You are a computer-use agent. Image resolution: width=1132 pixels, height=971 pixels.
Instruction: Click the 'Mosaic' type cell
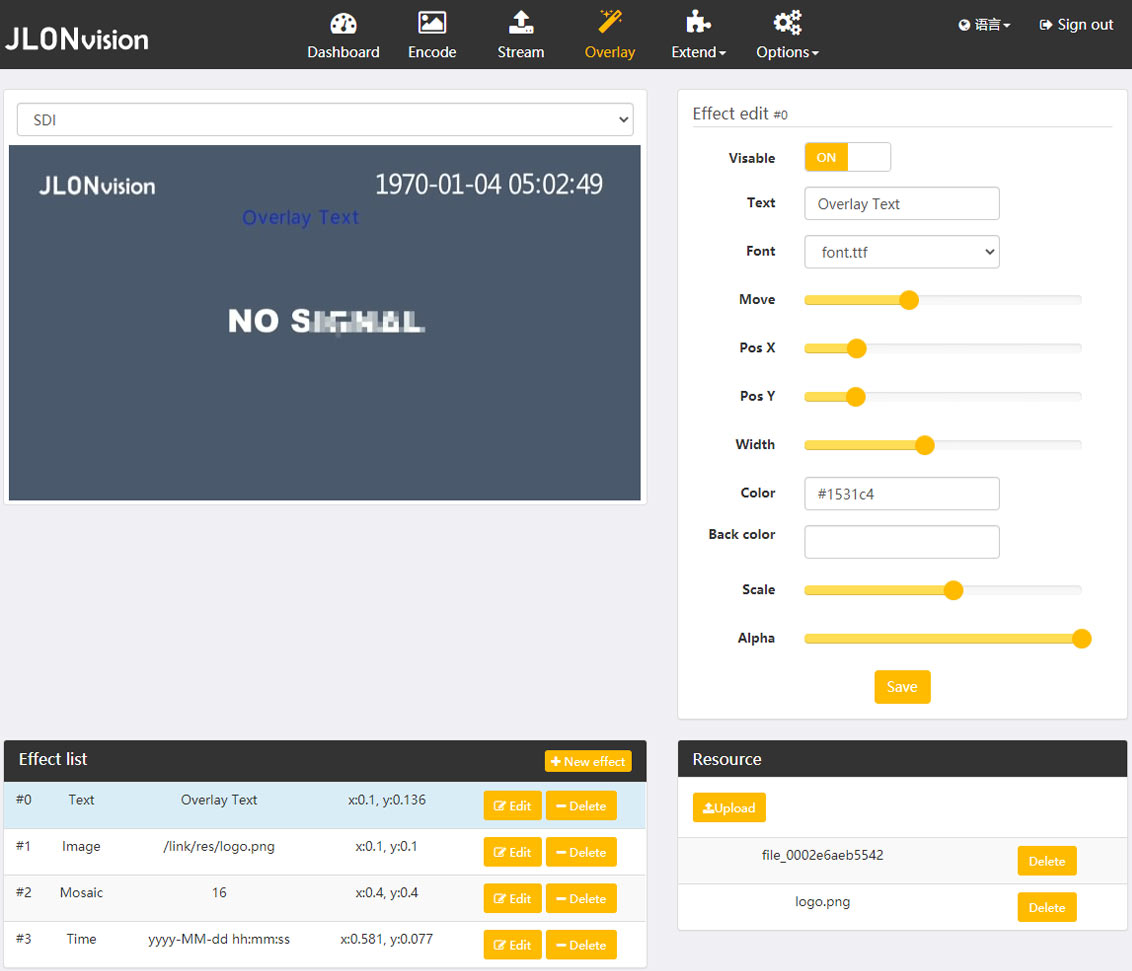(x=81, y=892)
